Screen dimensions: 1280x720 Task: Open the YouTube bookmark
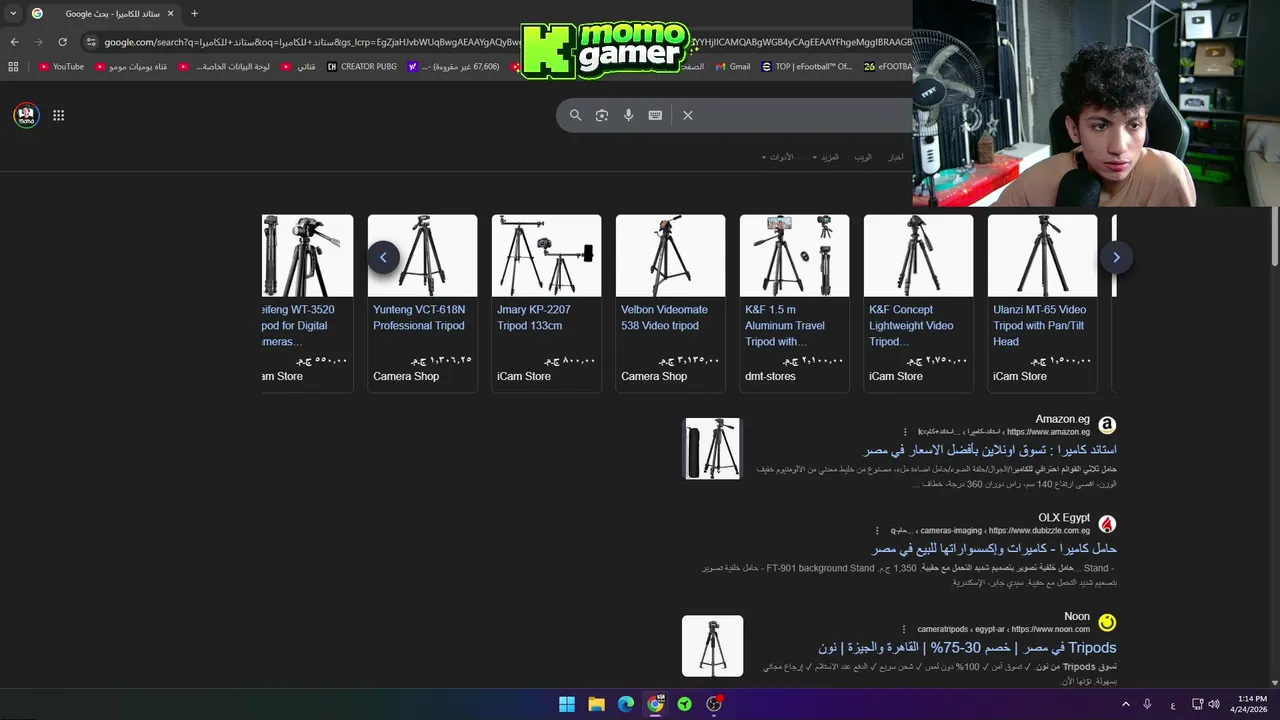(61, 67)
